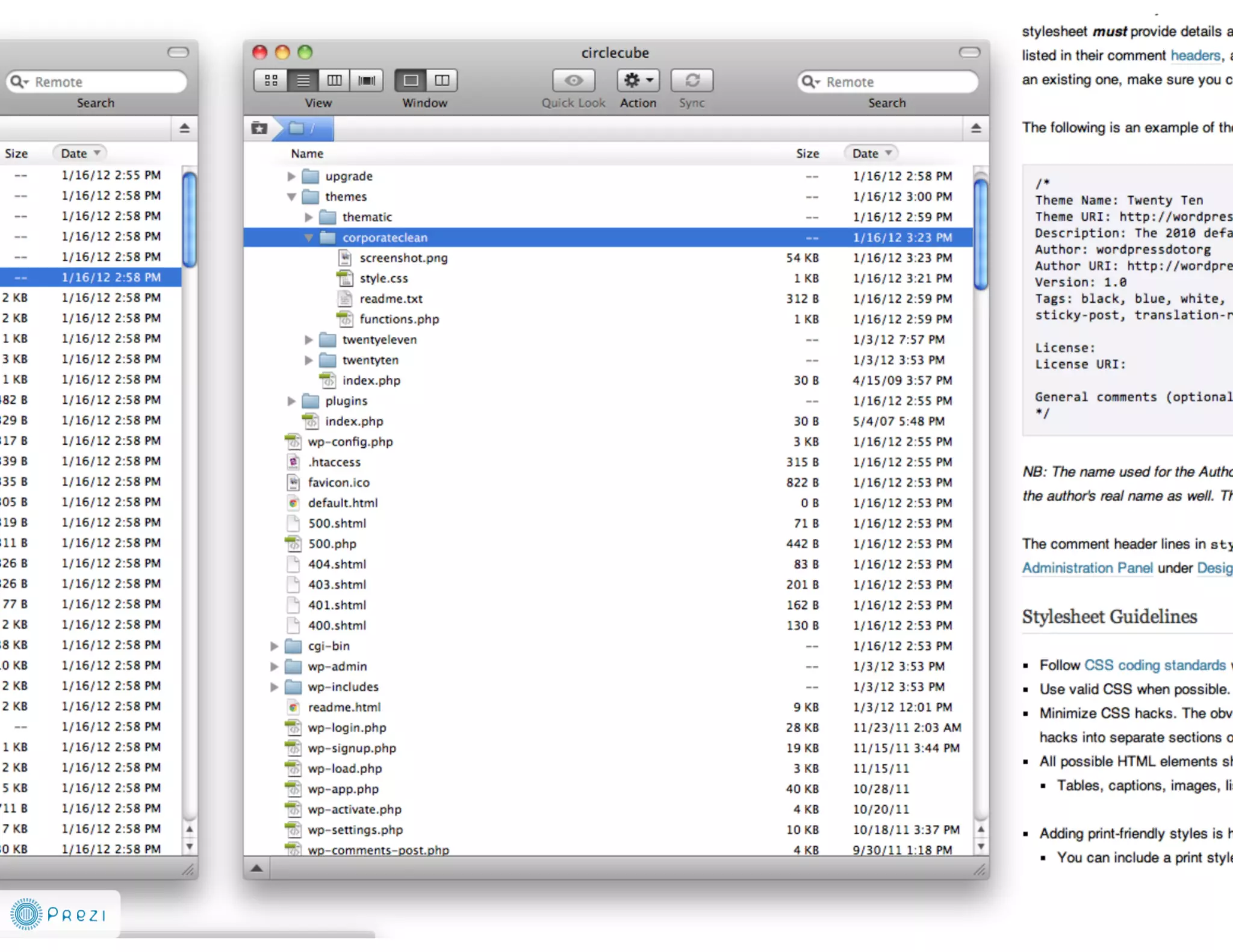The width and height of the screenshot is (1233, 952).
Task: Click the themes folder icon
Action: pos(310,197)
